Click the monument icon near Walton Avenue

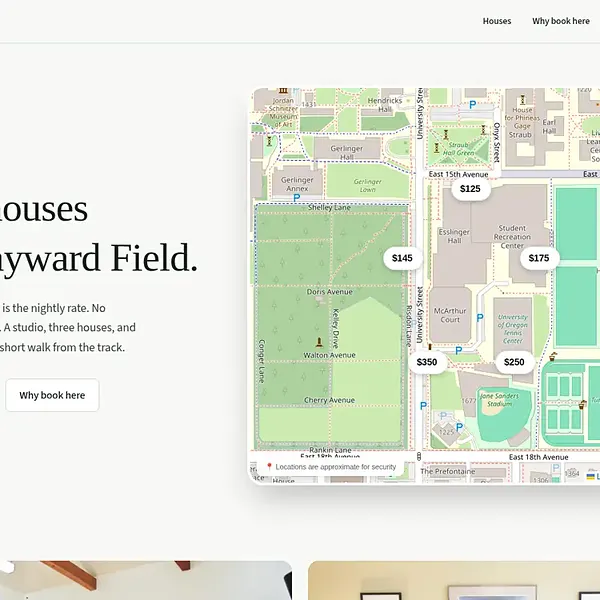[319, 342]
